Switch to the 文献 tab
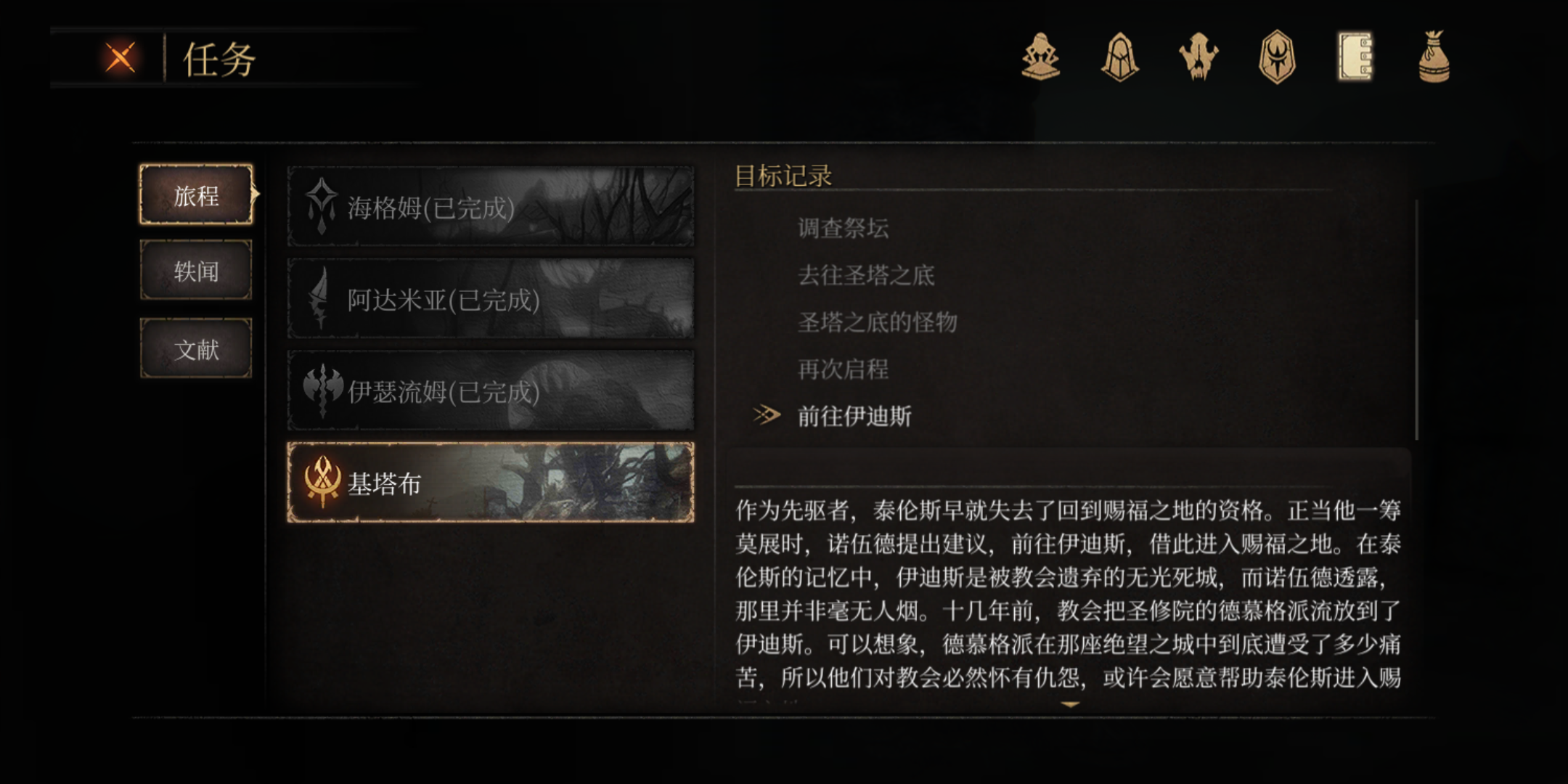This screenshot has height=784, width=1568. point(196,348)
